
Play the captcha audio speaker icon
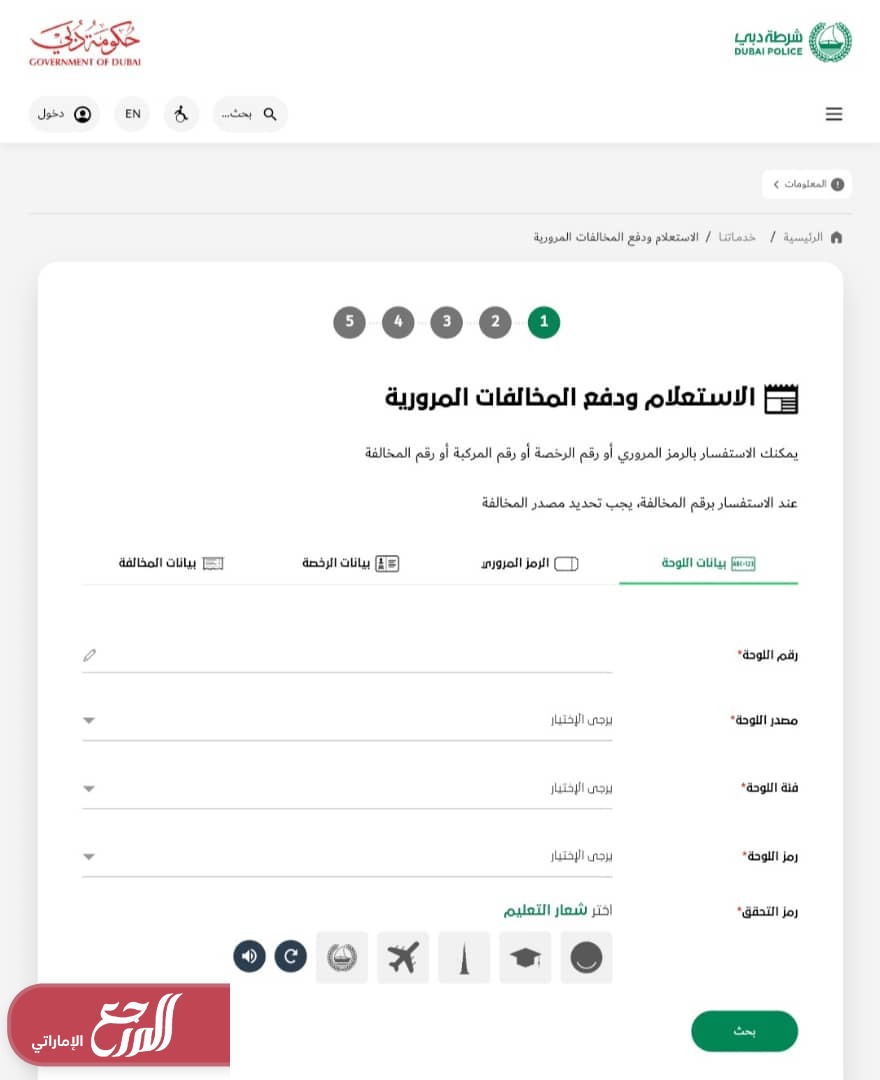click(x=249, y=956)
